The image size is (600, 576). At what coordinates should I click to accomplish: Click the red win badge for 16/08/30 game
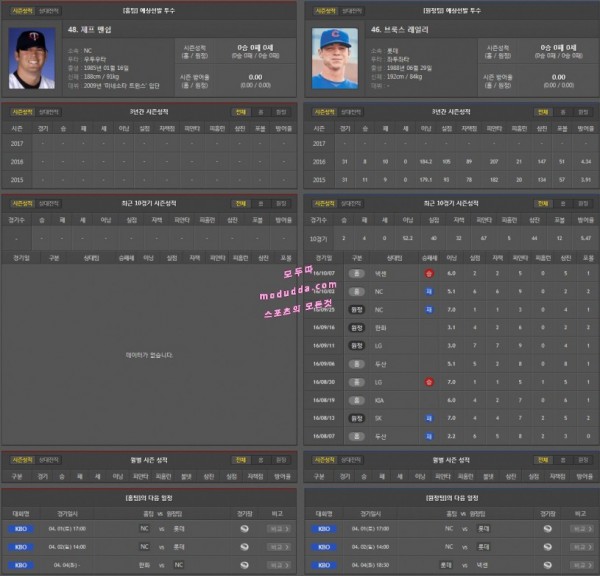pos(428,382)
